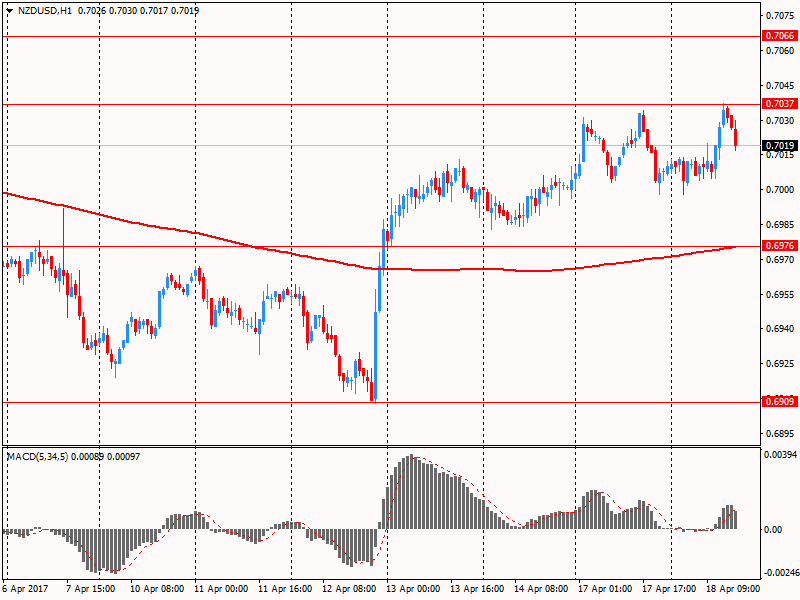Select the black 0.7019 current price tag

click(x=780, y=146)
